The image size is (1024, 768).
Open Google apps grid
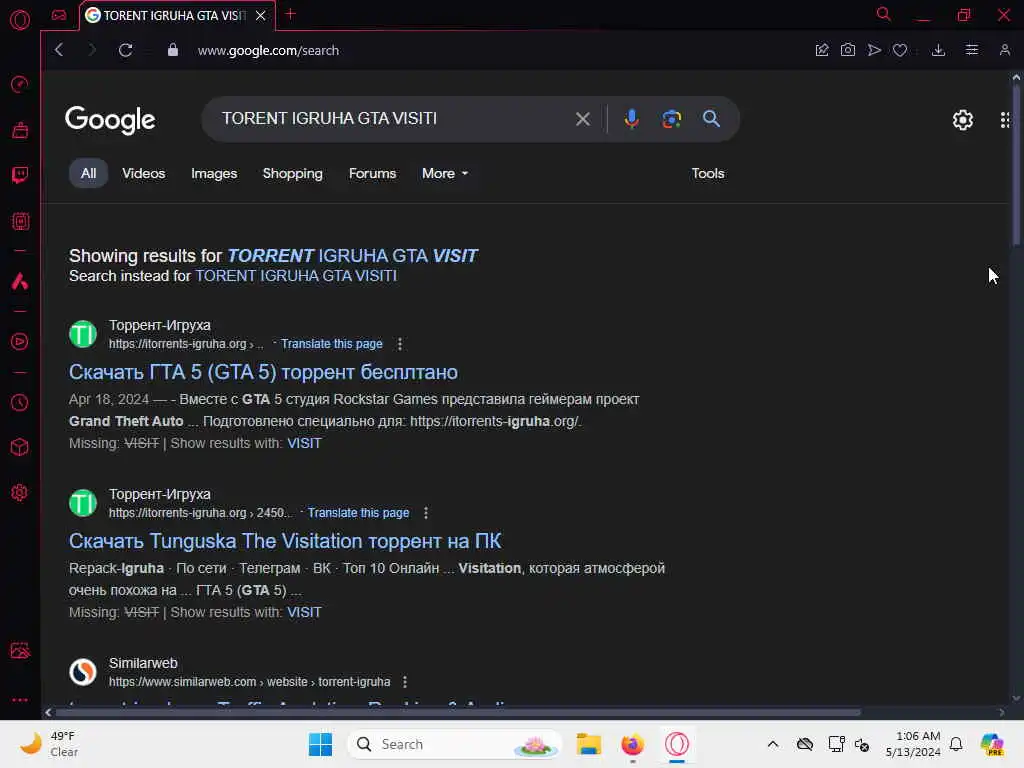(x=1006, y=120)
